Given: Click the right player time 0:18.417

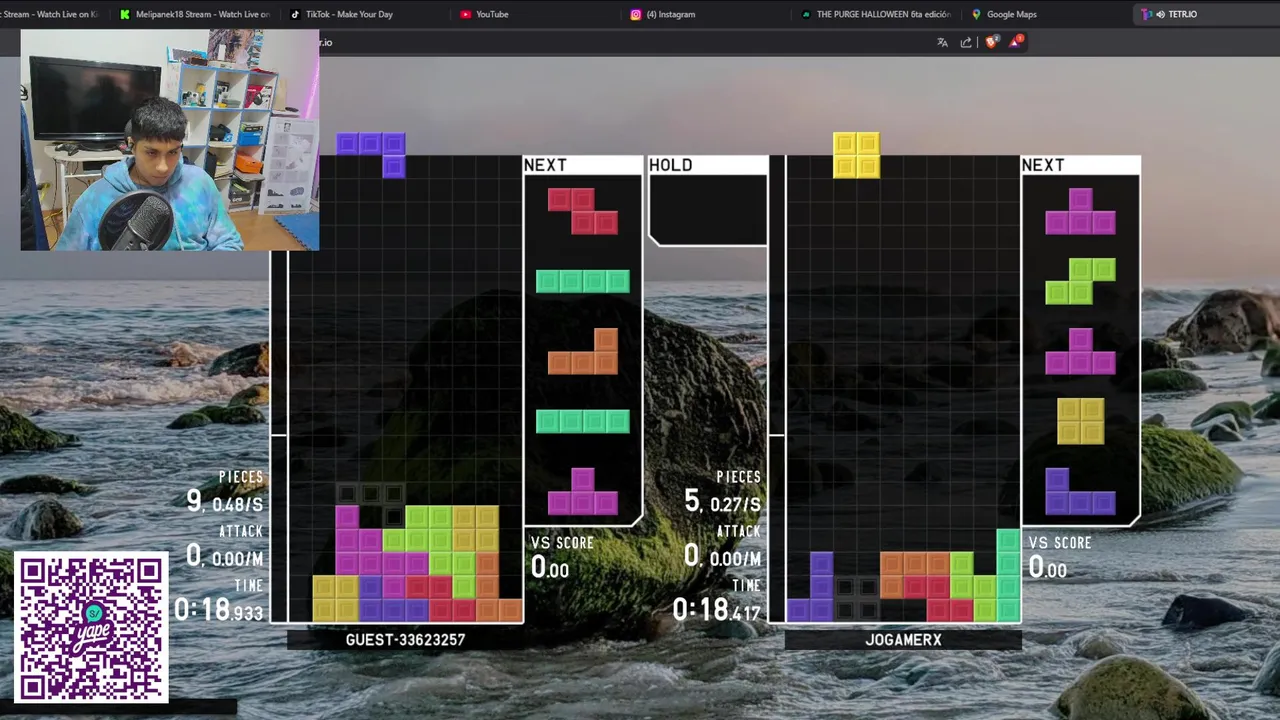Looking at the screenshot, I should 717,609.
